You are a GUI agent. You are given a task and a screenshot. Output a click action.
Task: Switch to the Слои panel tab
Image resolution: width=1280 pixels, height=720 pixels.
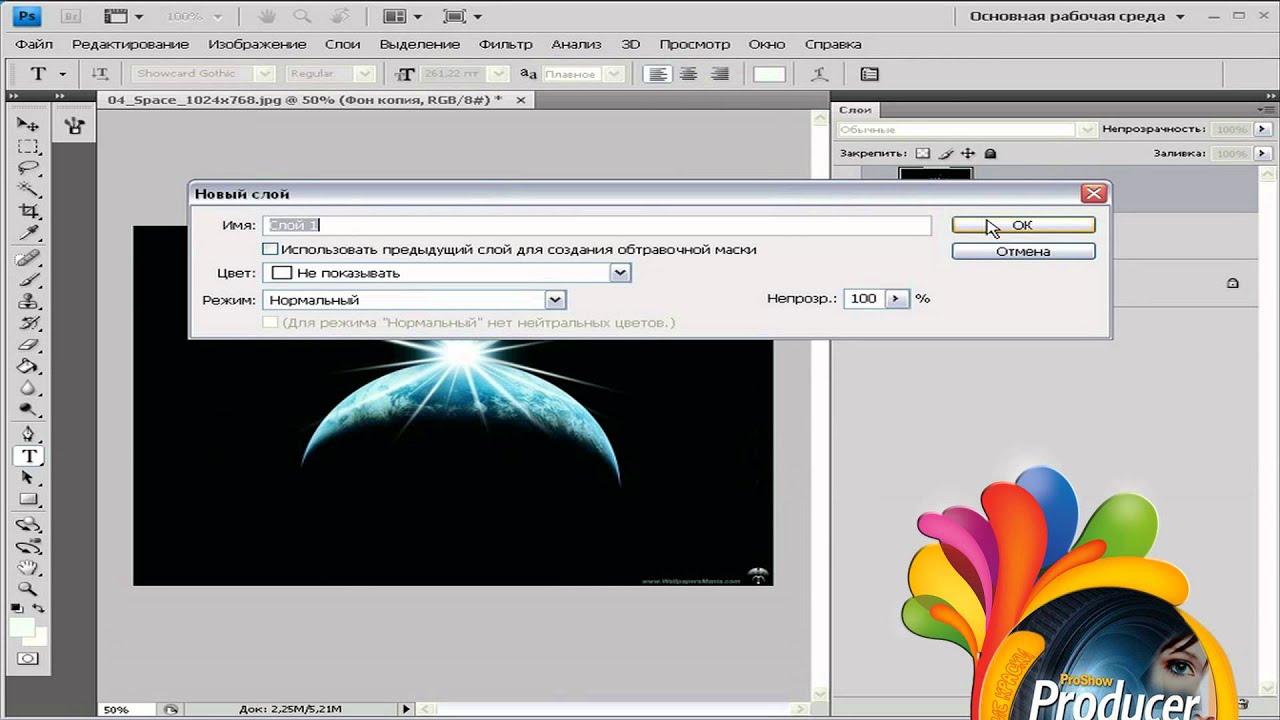(856, 109)
